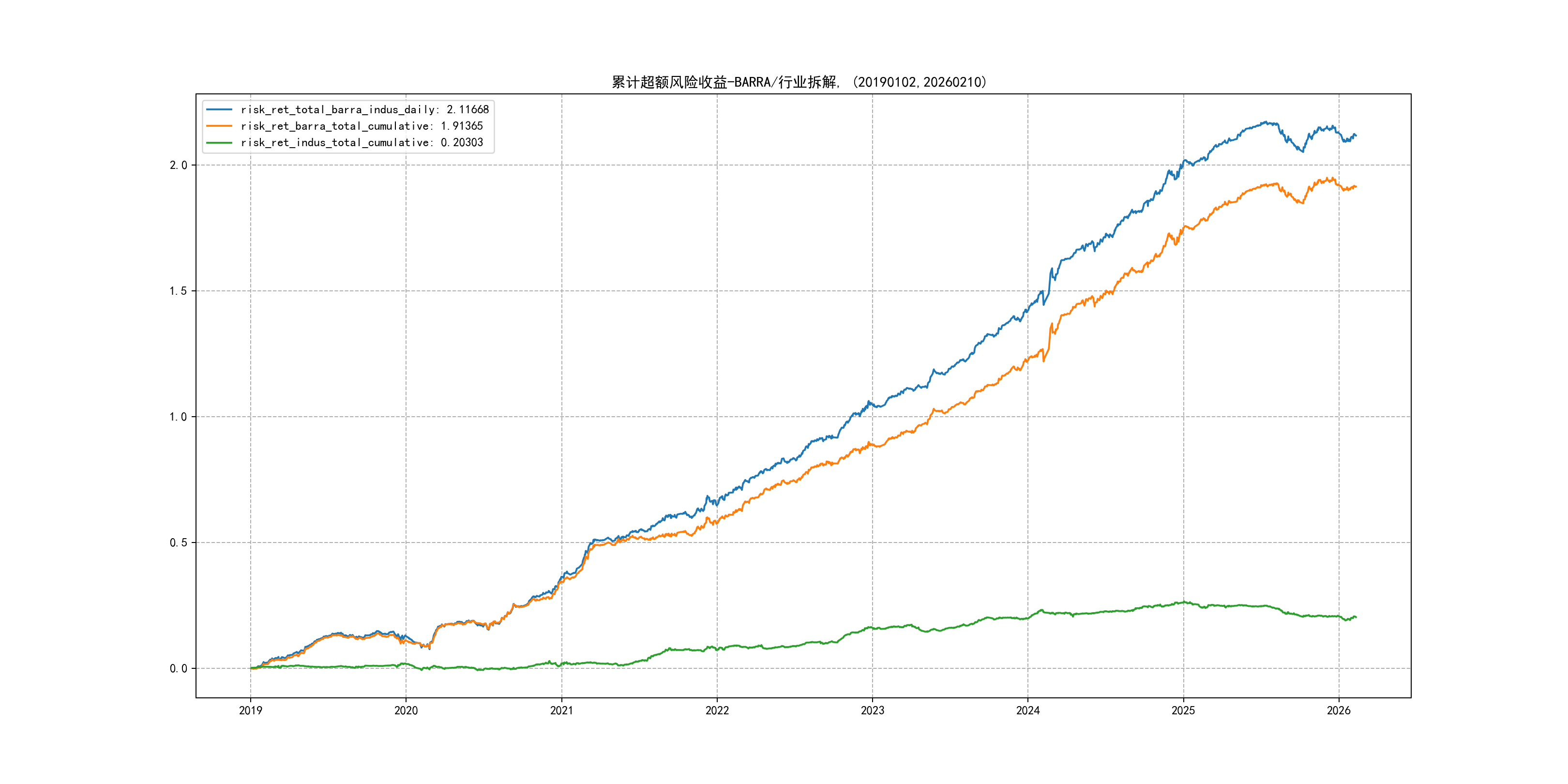Click the 2025 x-axis tick label
Screen dimensions: 1568x784
pyautogui.click(x=1183, y=710)
